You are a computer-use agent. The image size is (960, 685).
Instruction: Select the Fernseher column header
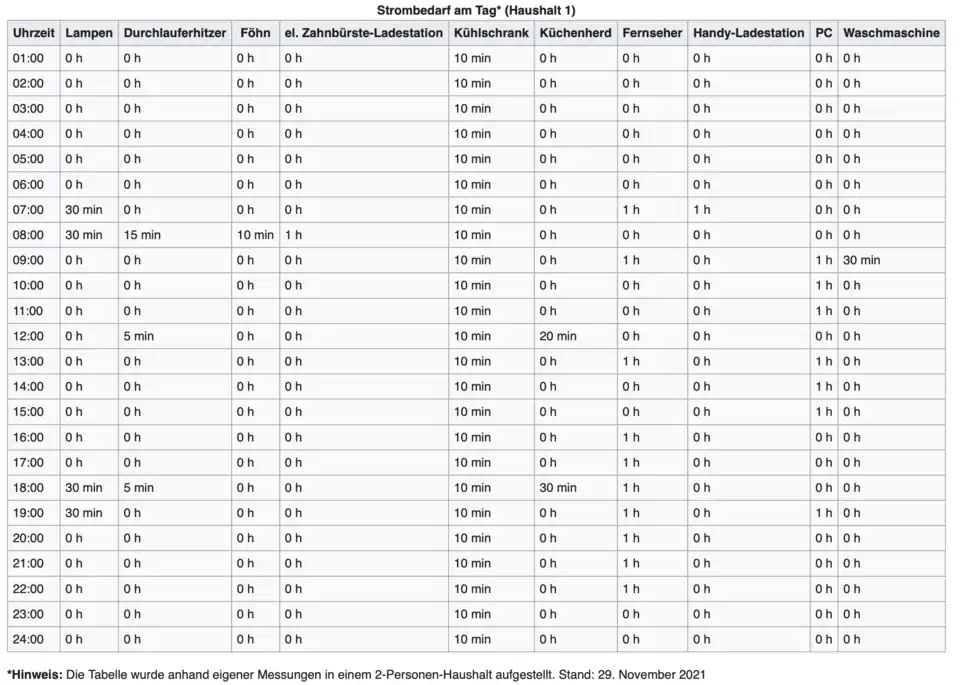click(652, 33)
